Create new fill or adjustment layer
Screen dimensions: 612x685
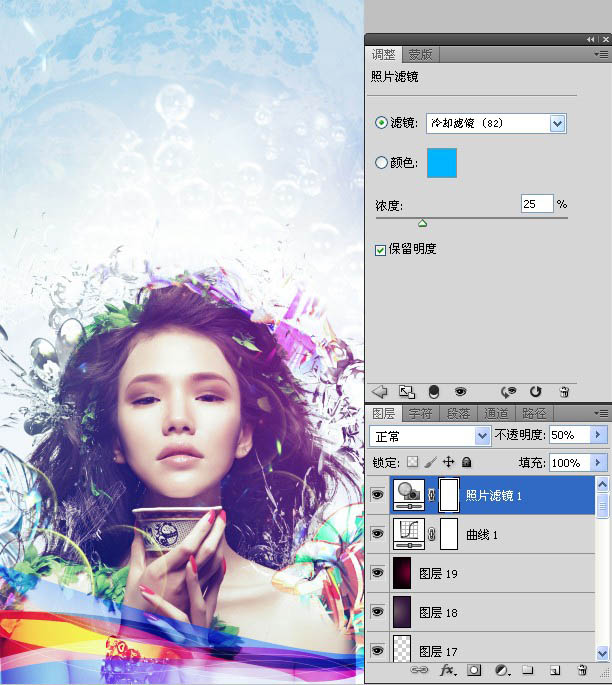502,670
